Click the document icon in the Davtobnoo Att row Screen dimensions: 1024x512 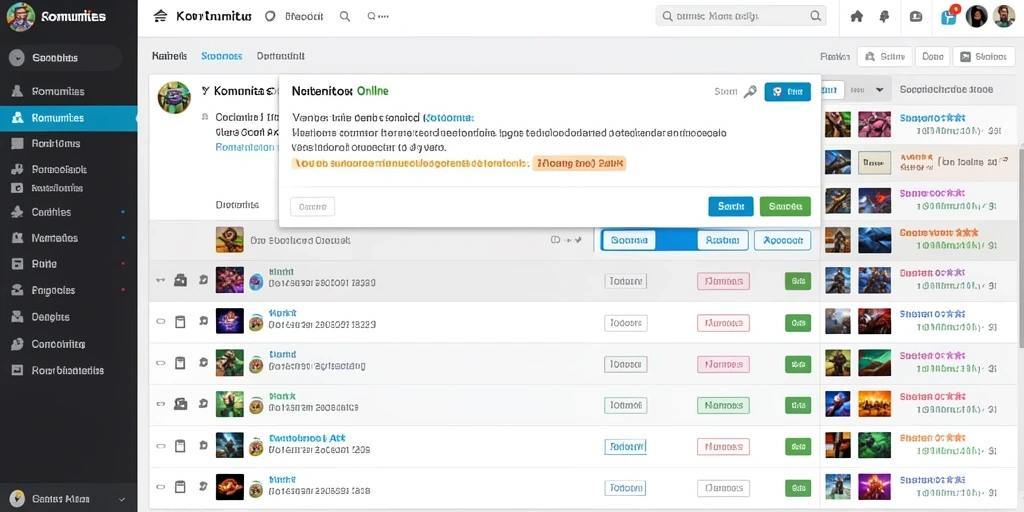point(180,446)
